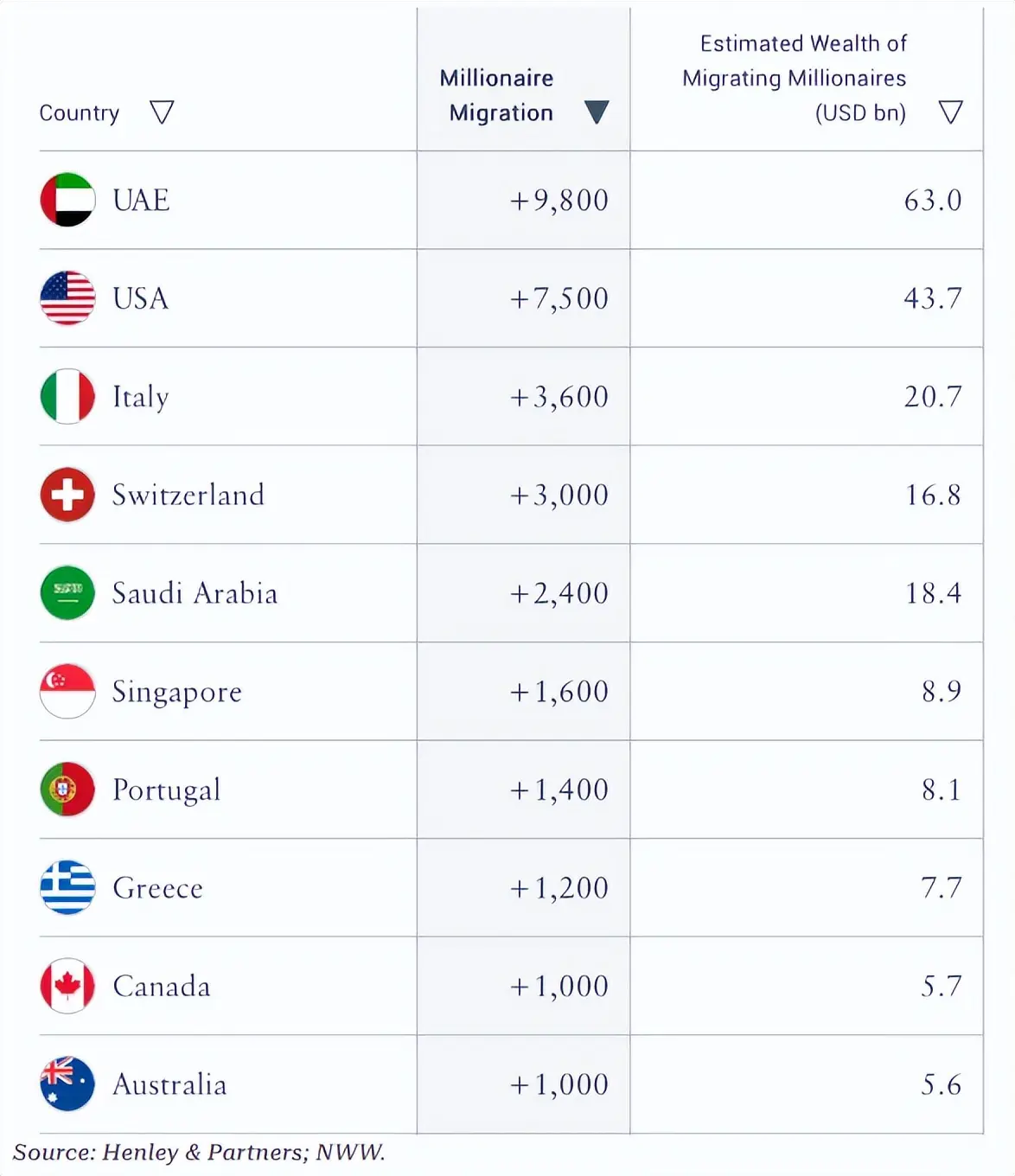
Task: Click the Estimated Wealth column header text
Action: [x=795, y=78]
